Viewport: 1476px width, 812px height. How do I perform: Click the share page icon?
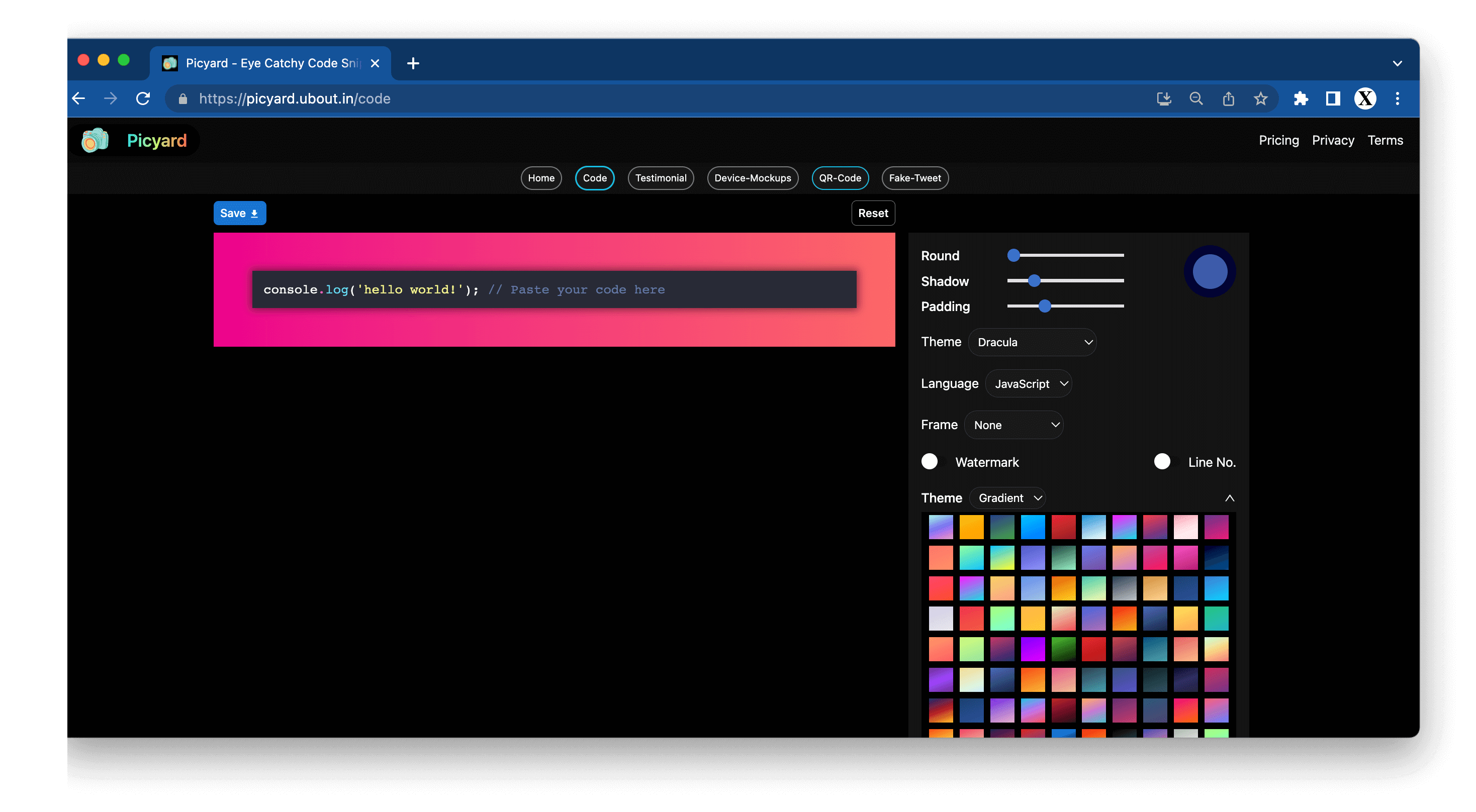[x=1229, y=98]
